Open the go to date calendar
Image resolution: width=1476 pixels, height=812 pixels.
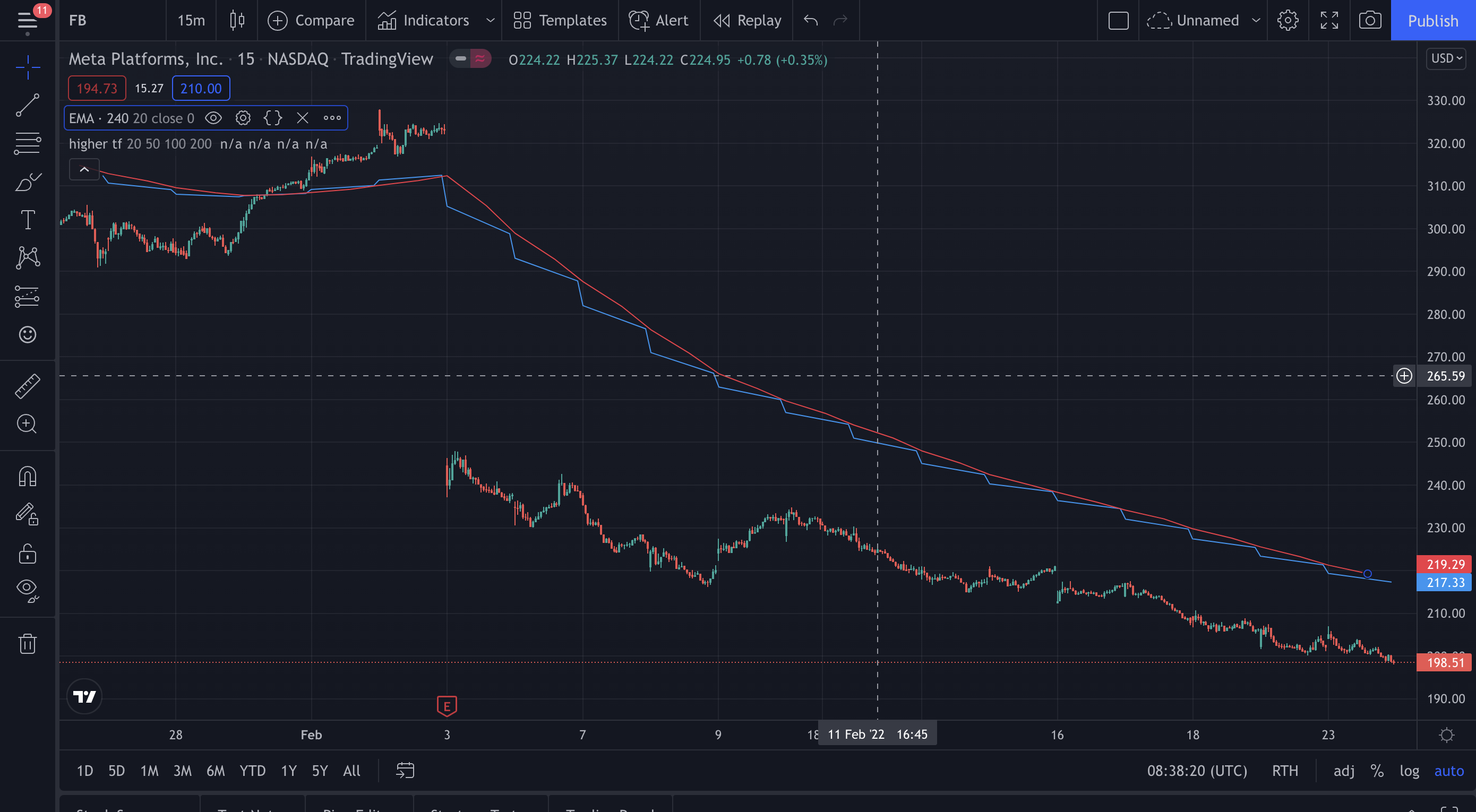pos(405,771)
